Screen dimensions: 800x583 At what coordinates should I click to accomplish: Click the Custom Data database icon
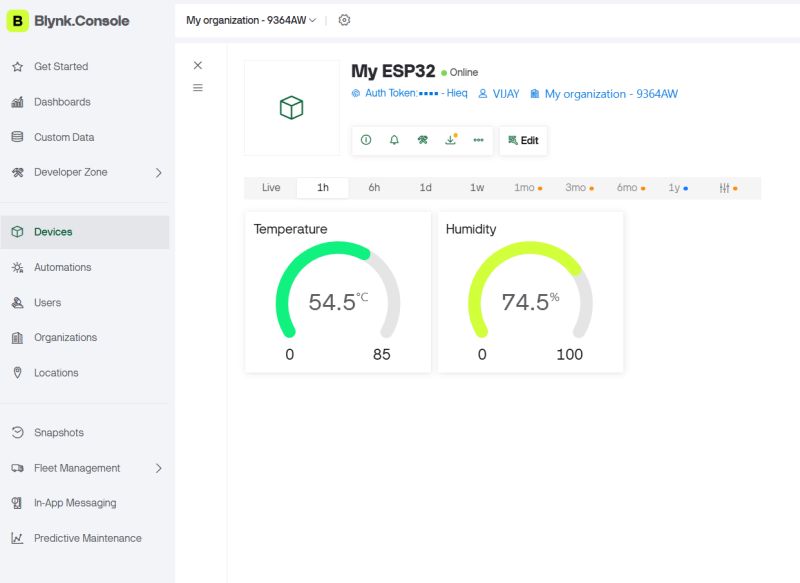click(x=17, y=137)
